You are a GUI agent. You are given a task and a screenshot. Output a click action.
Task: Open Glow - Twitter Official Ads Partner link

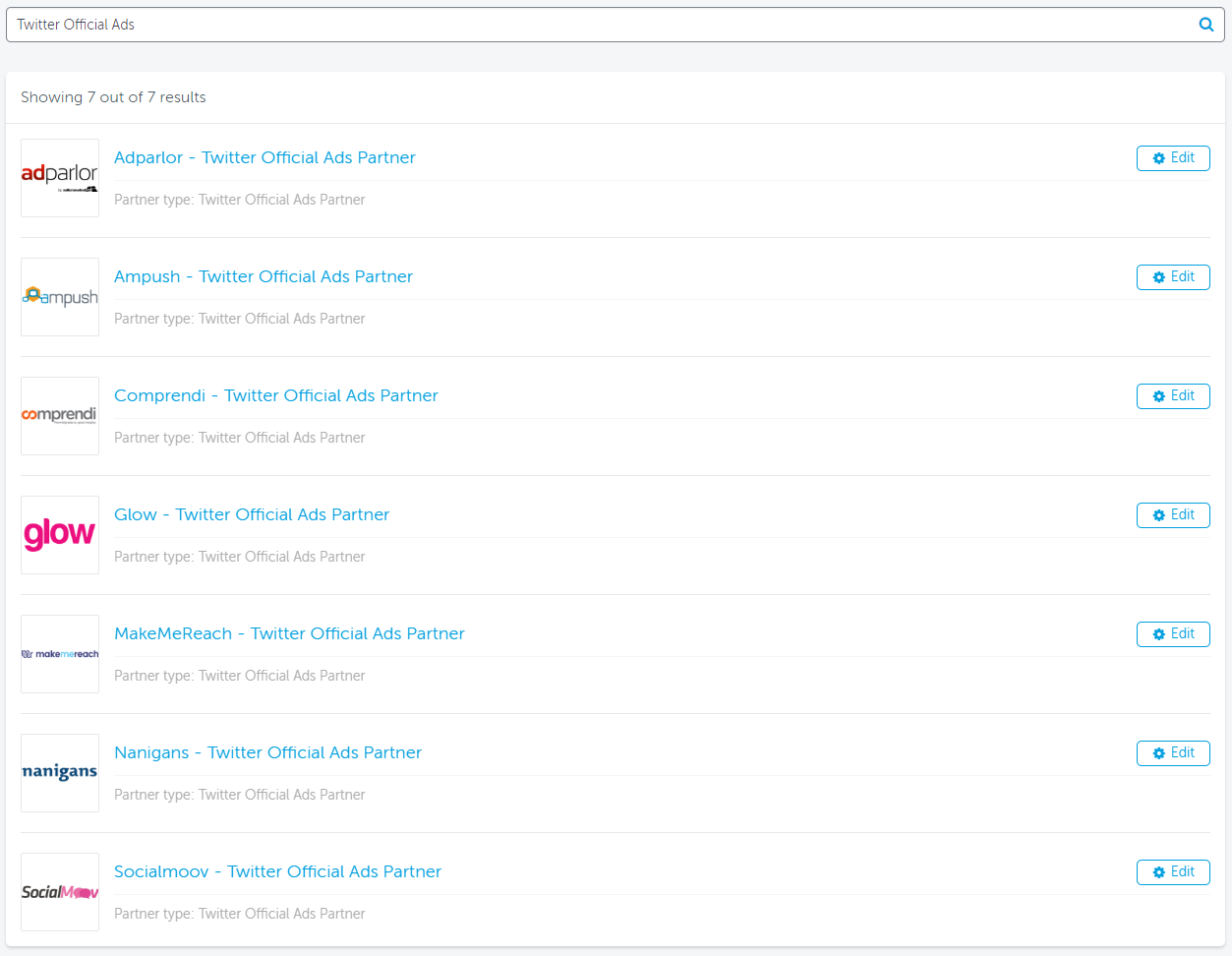(x=252, y=514)
